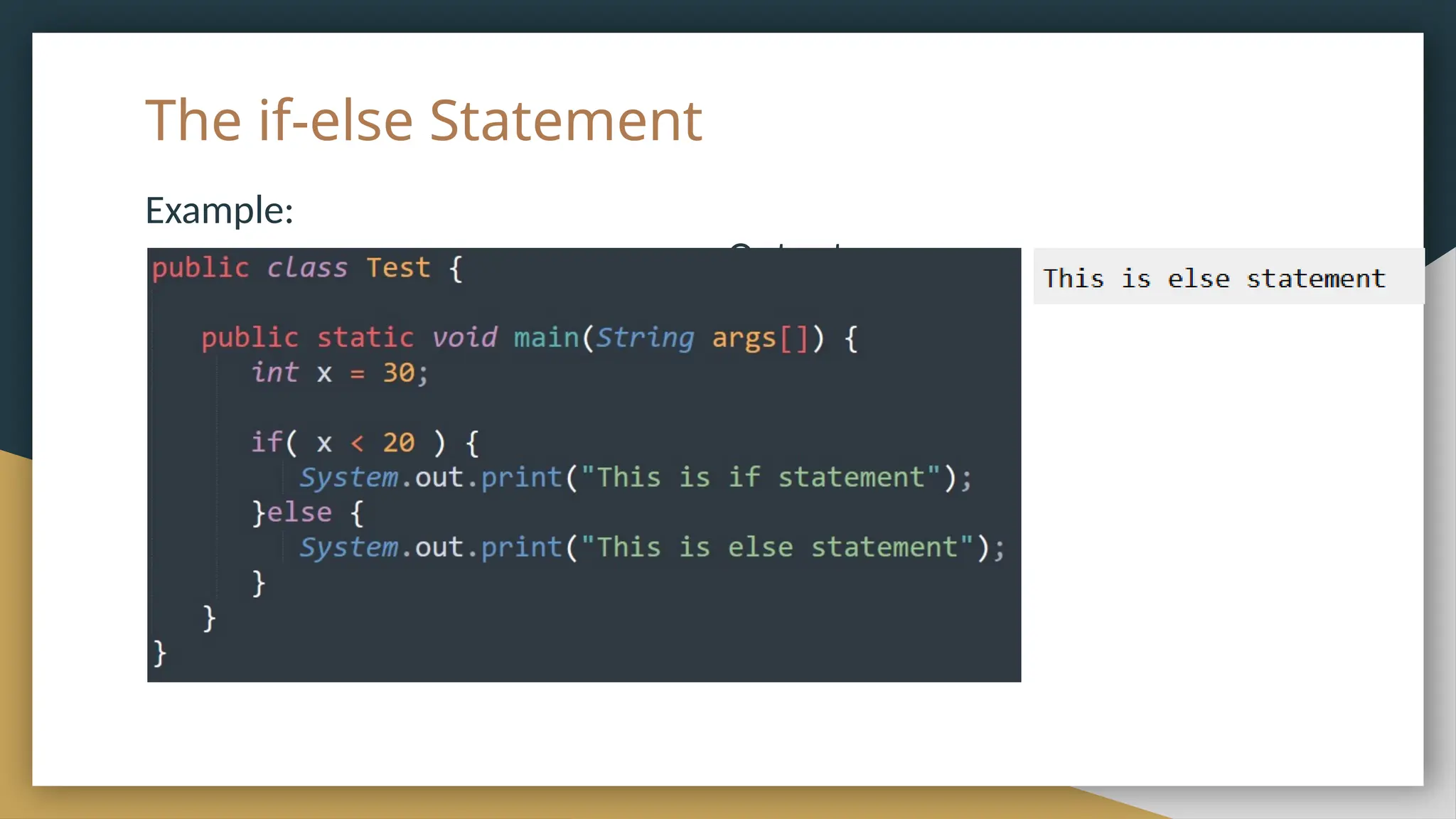Click the slide title 'The if-else Statement'
1456x819 pixels.
click(x=424, y=120)
